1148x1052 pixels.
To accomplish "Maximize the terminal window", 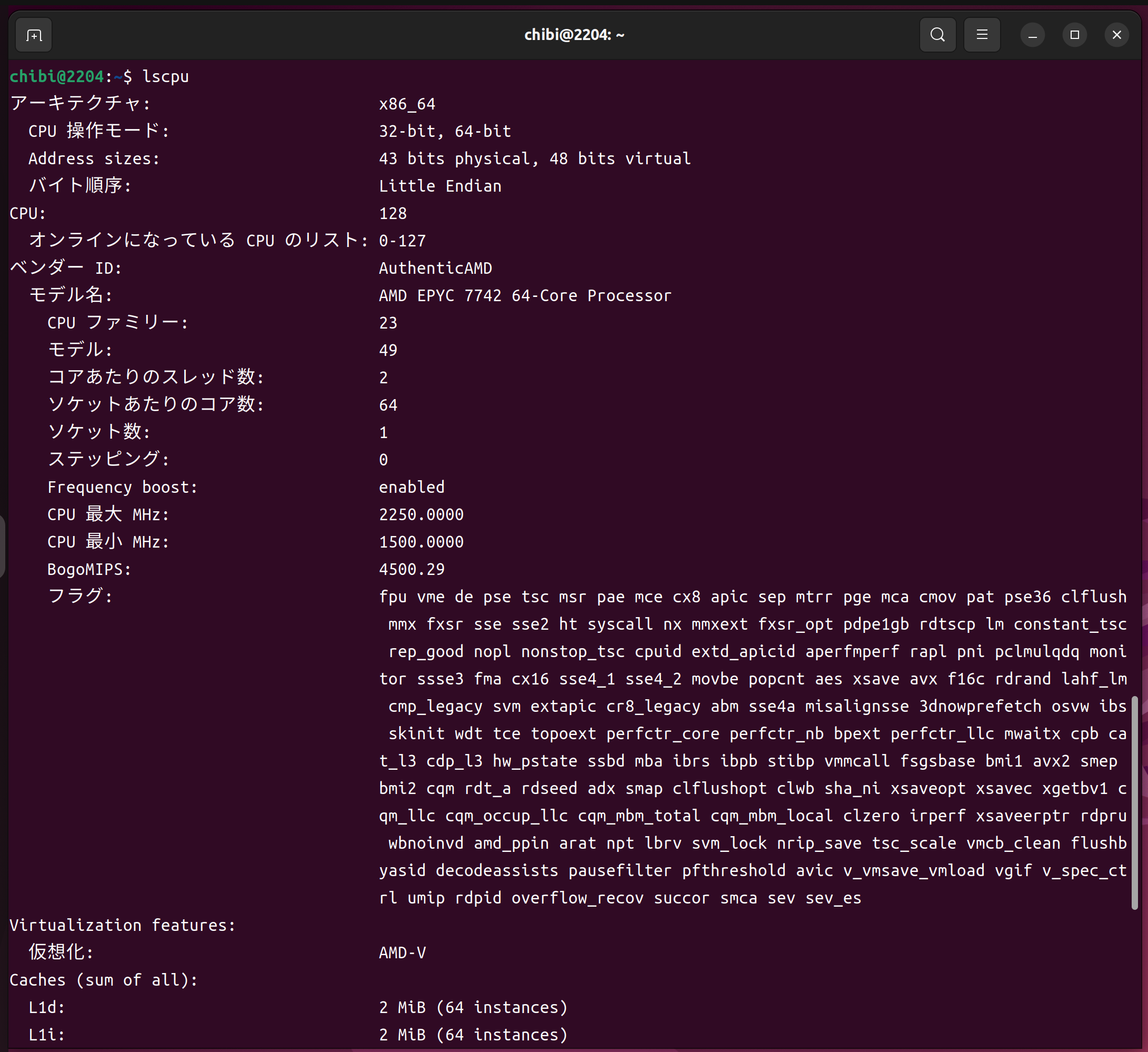I will (x=1074, y=35).
